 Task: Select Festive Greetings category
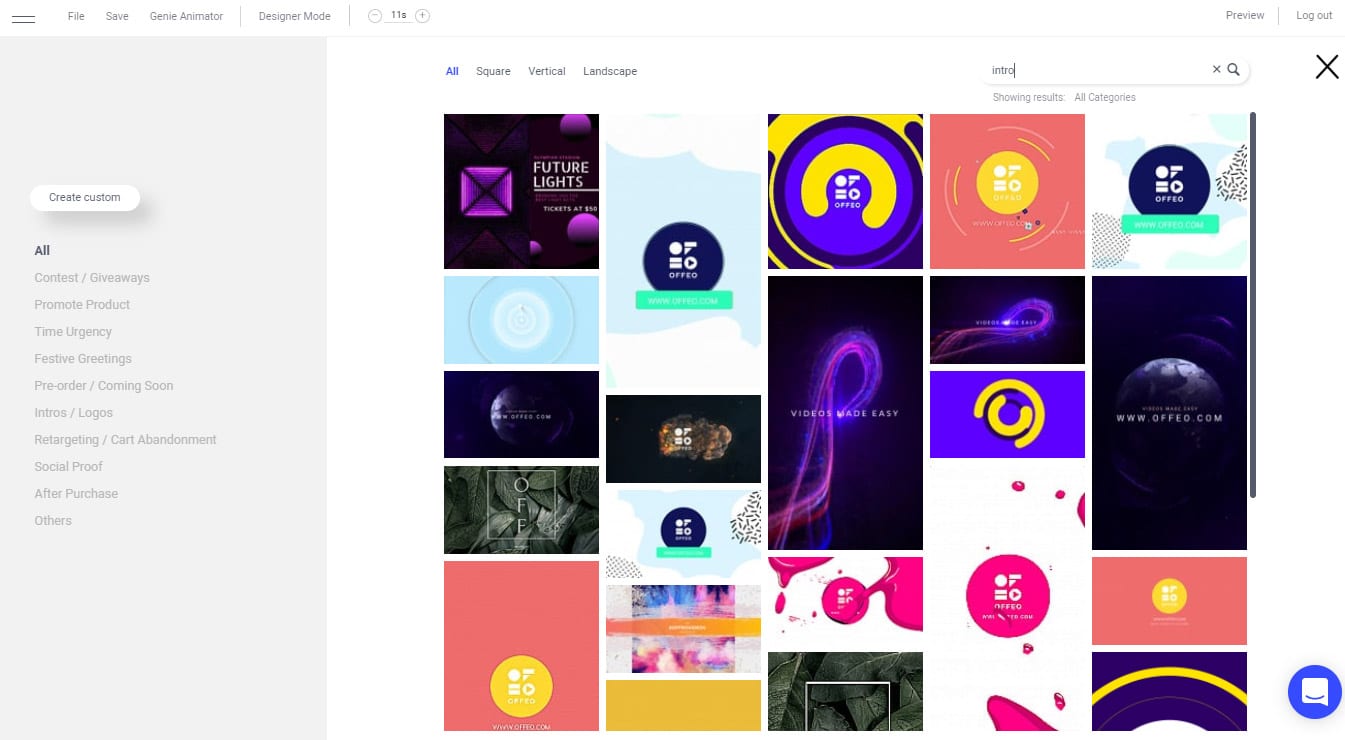point(83,358)
